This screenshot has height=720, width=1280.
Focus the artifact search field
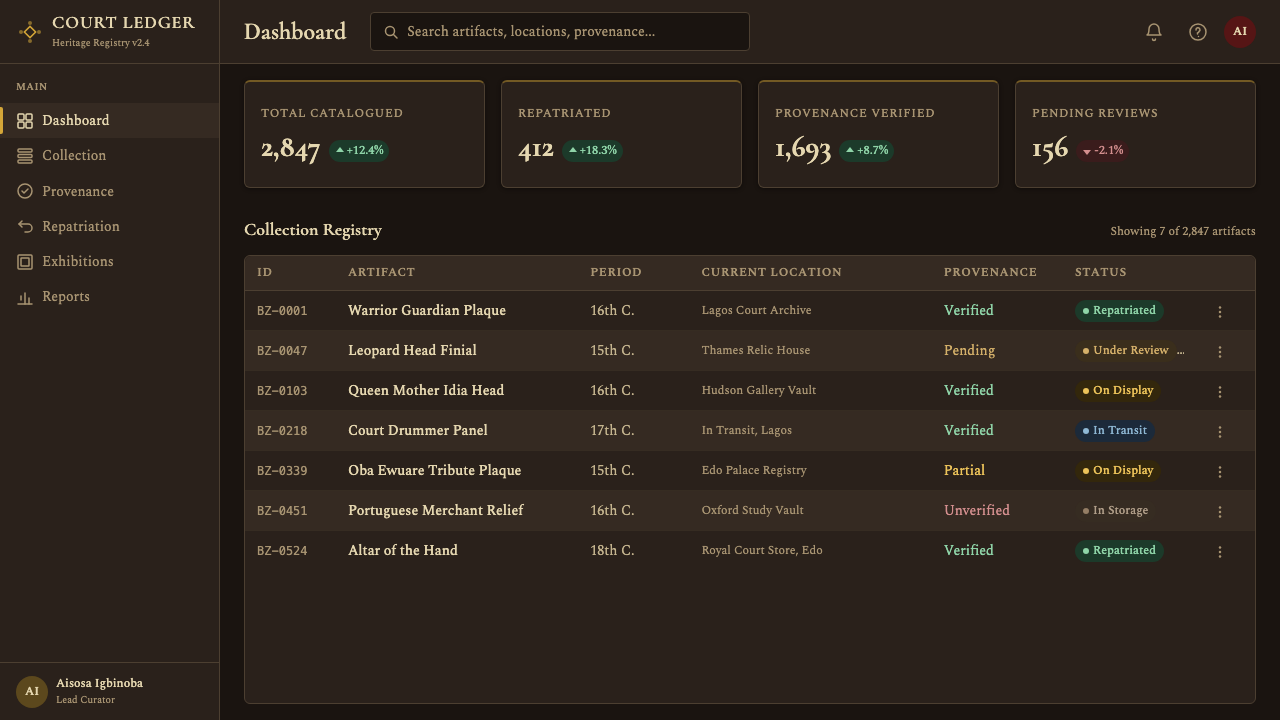(560, 32)
